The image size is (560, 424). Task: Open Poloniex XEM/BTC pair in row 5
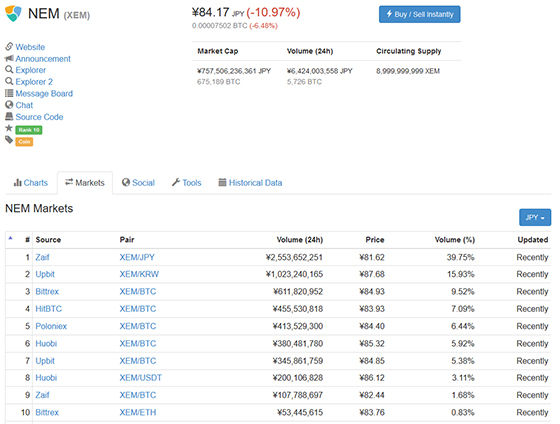pyautogui.click(x=138, y=326)
